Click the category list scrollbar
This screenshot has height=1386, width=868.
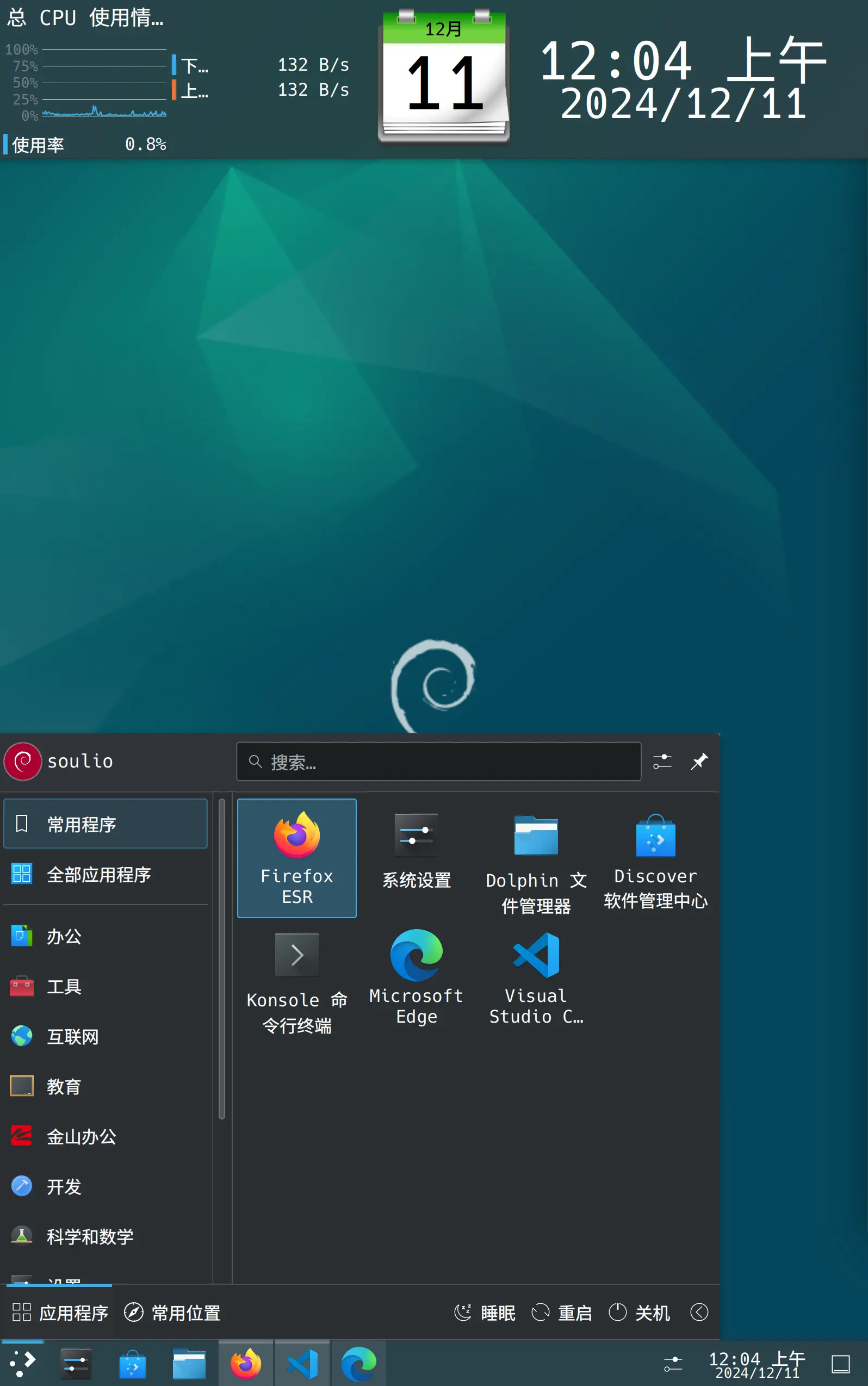221,958
